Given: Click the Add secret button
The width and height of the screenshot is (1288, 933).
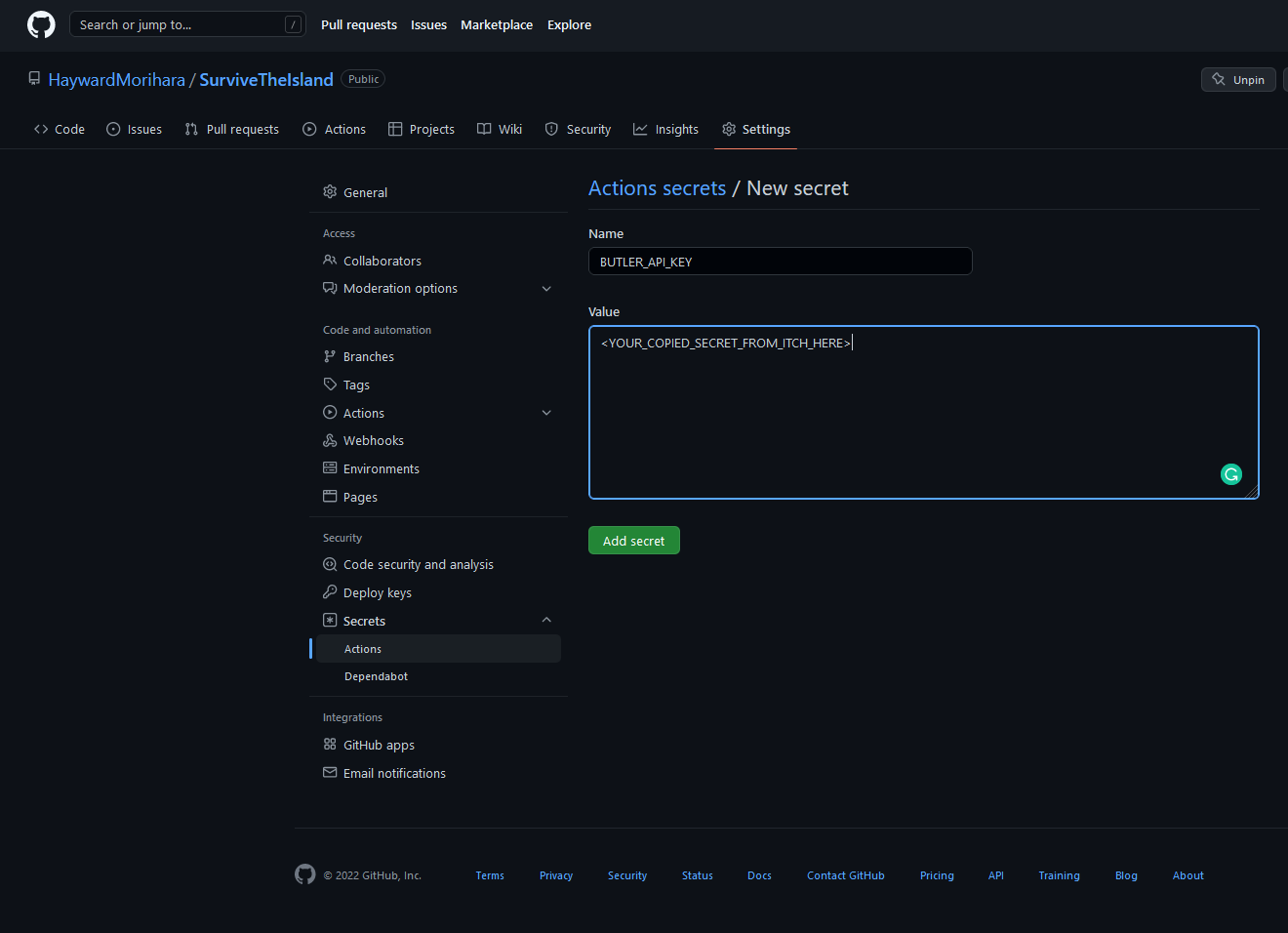Looking at the screenshot, I should (634, 541).
